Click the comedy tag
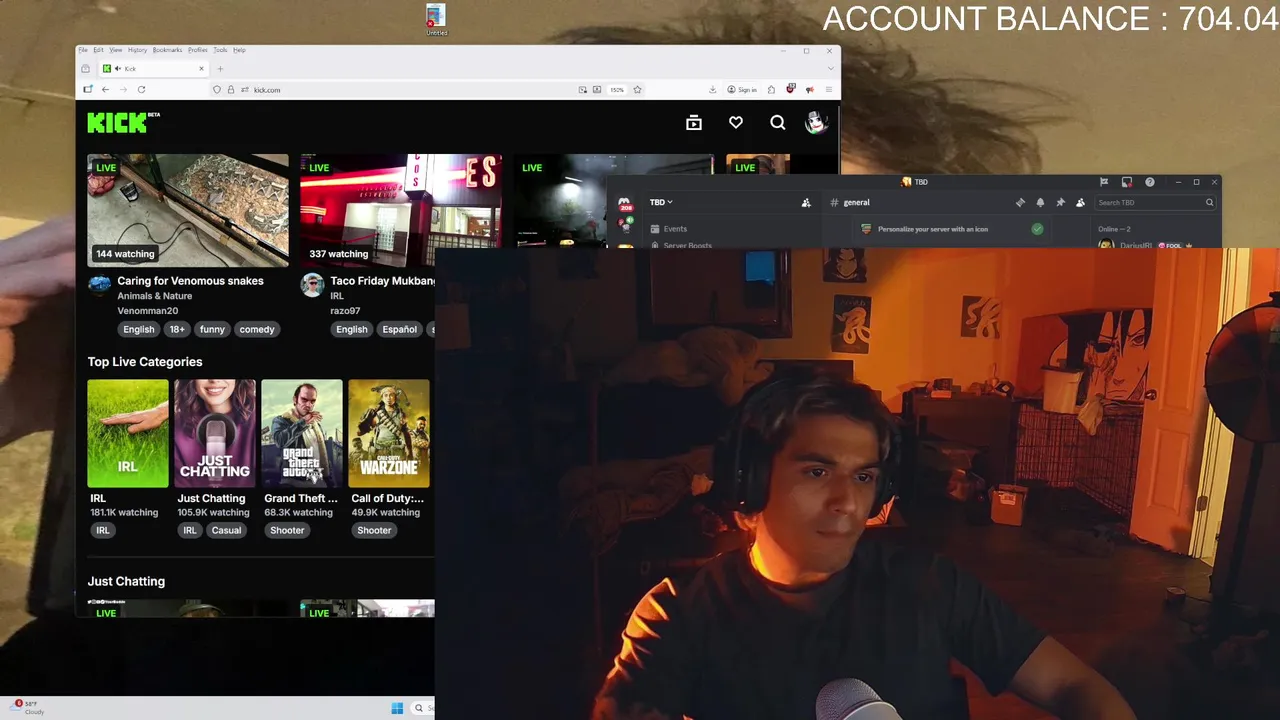1280x720 pixels. point(257,329)
